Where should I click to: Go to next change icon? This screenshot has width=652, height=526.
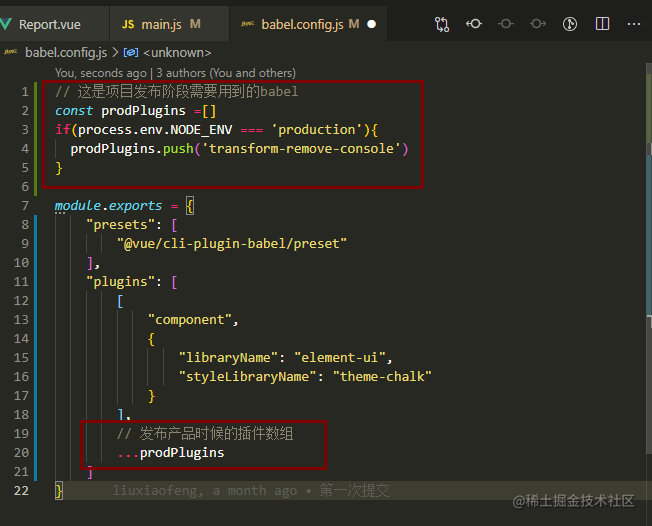pyautogui.click(x=538, y=24)
